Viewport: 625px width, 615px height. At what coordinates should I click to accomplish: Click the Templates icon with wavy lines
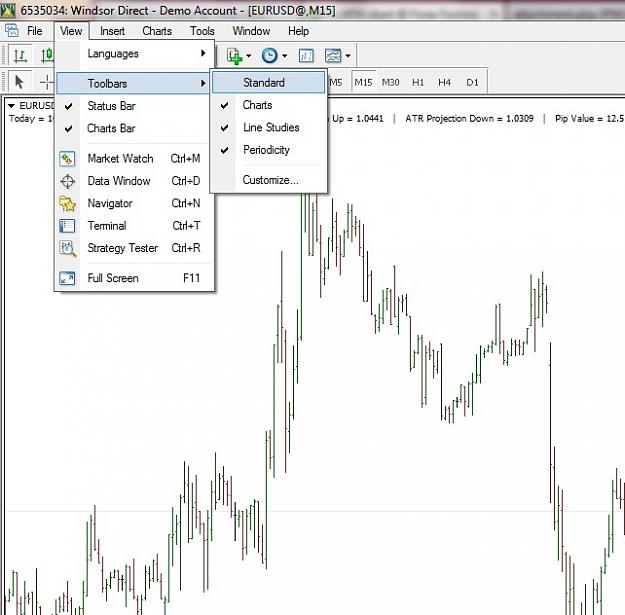(x=333, y=55)
